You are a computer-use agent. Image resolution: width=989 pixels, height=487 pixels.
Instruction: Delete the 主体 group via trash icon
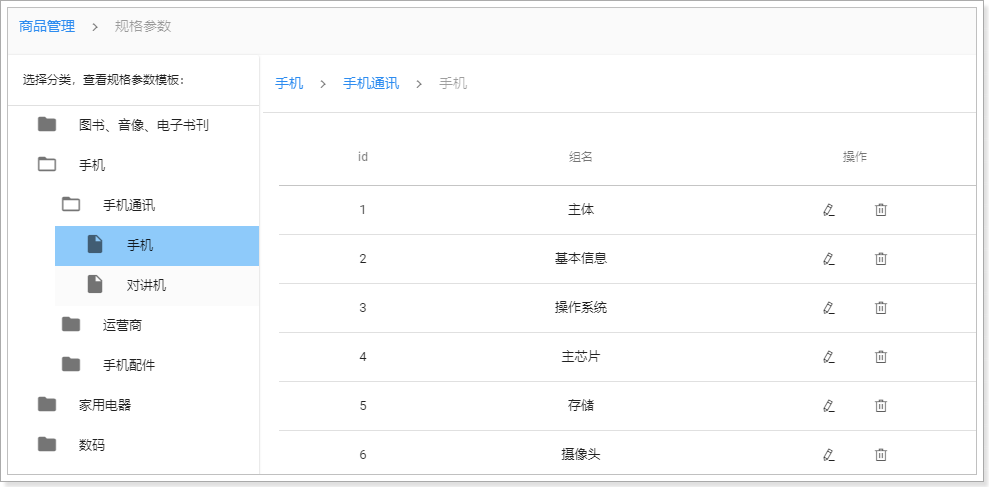tap(881, 210)
